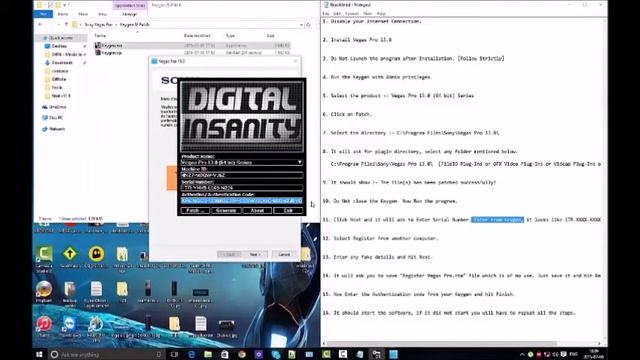
Task: Click the Ask me anything search box
Action: tap(106, 354)
